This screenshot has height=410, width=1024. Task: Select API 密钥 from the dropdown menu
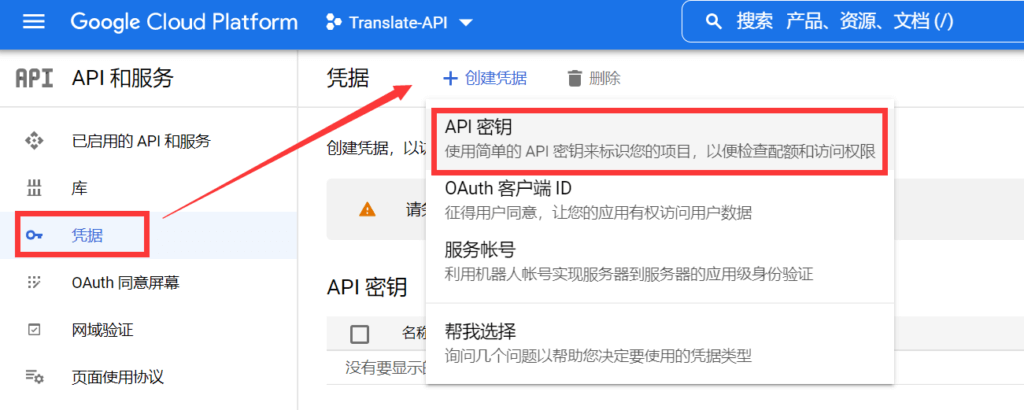660,141
